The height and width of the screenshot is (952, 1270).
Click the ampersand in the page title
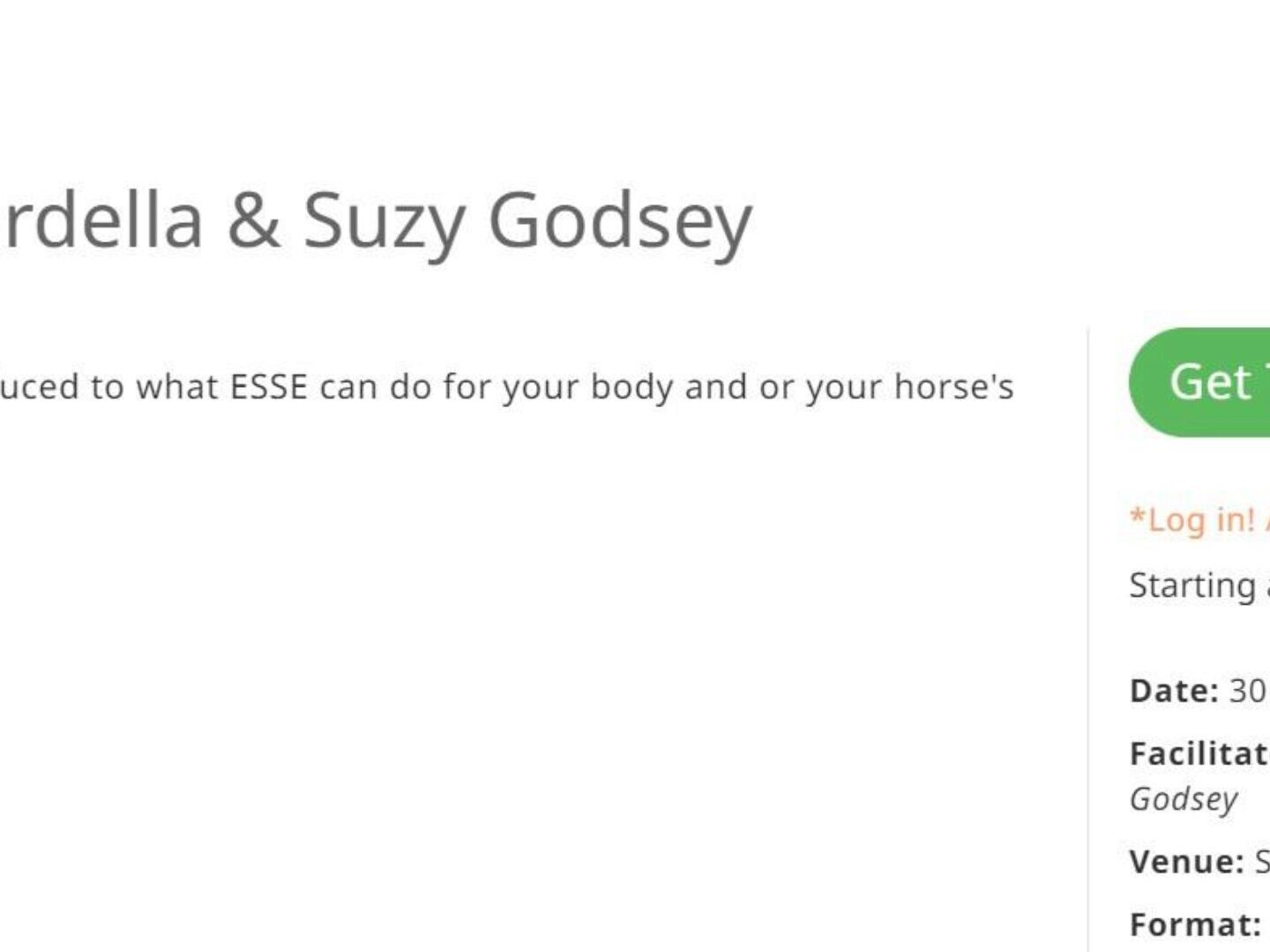[253, 219]
